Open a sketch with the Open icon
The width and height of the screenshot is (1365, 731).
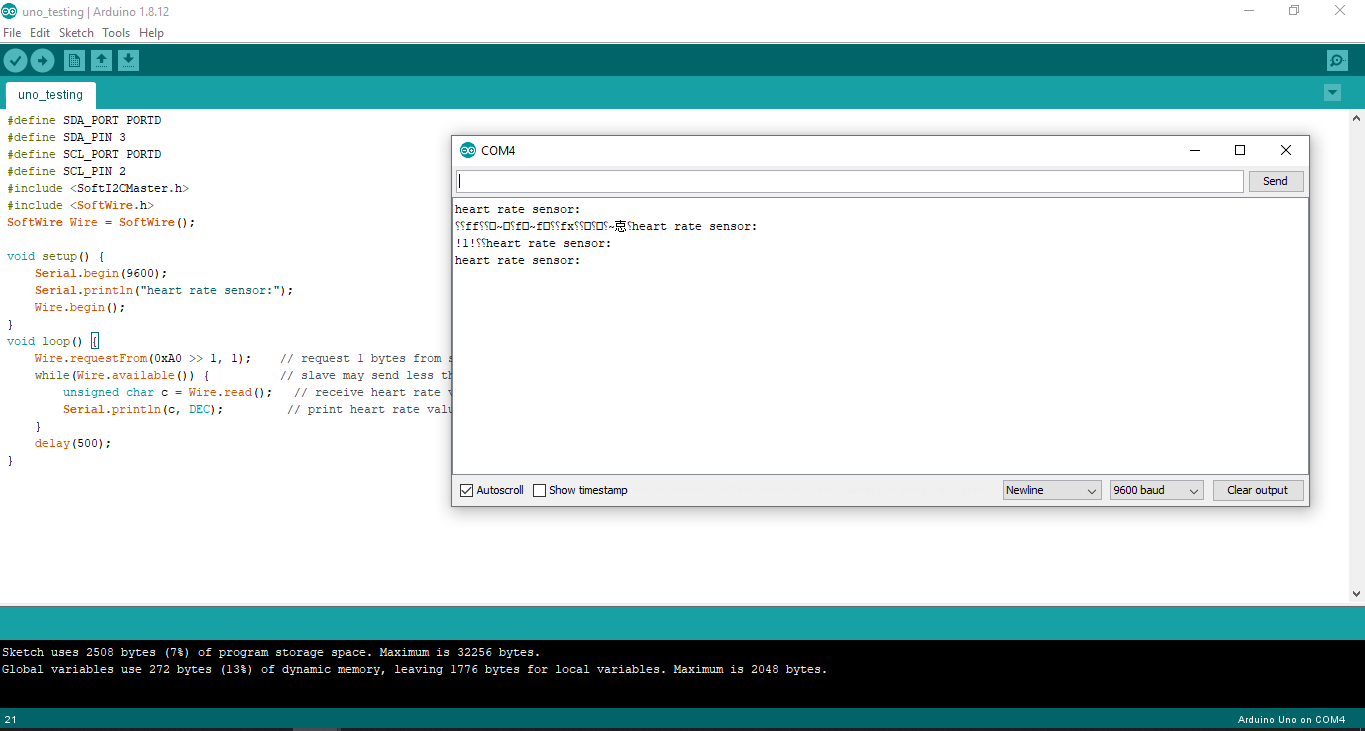coord(101,61)
